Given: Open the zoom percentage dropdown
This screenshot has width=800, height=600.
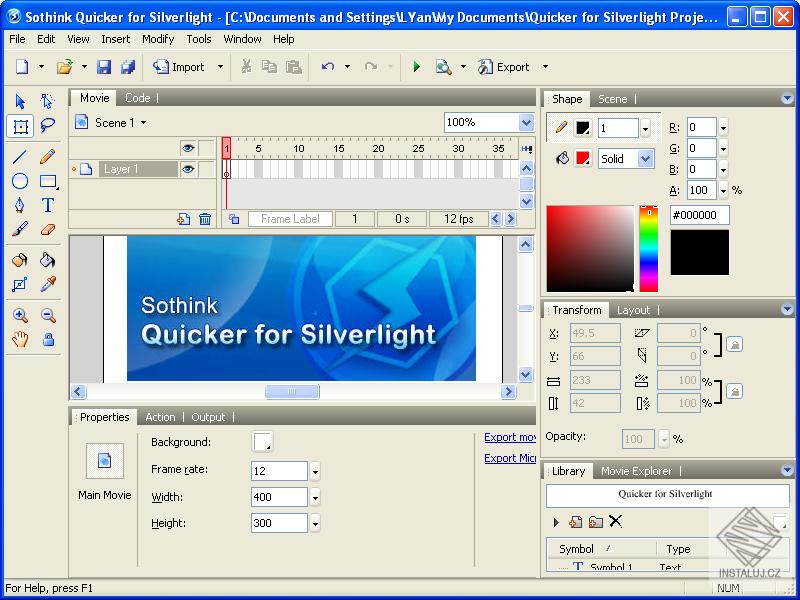Looking at the screenshot, I should pos(527,122).
